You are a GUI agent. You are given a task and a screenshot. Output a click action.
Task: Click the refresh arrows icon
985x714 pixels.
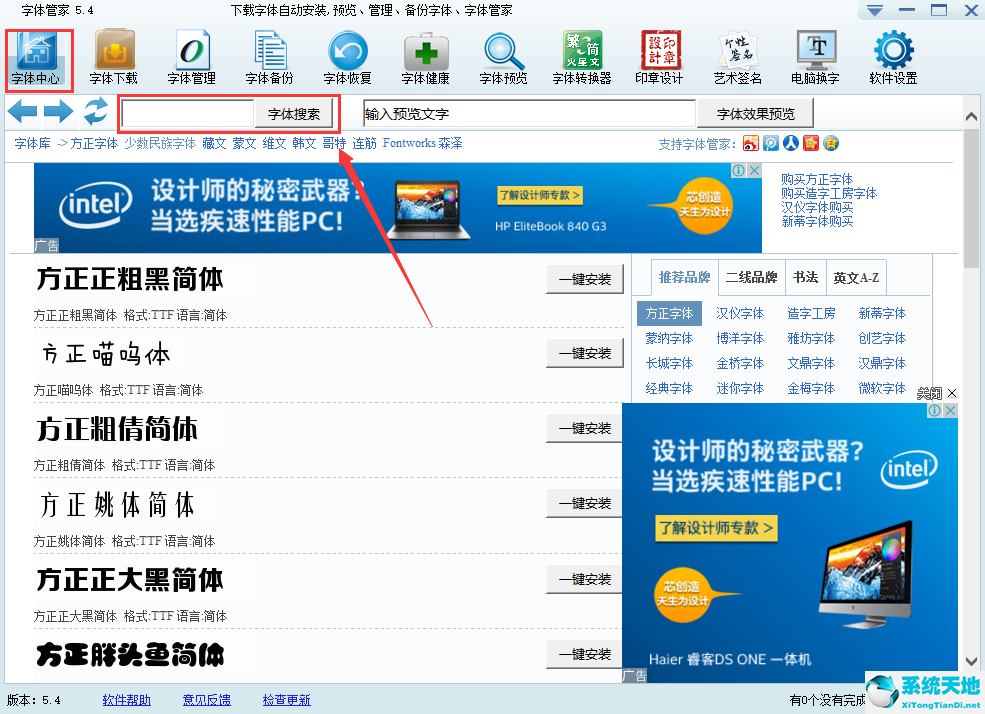(95, 112)
